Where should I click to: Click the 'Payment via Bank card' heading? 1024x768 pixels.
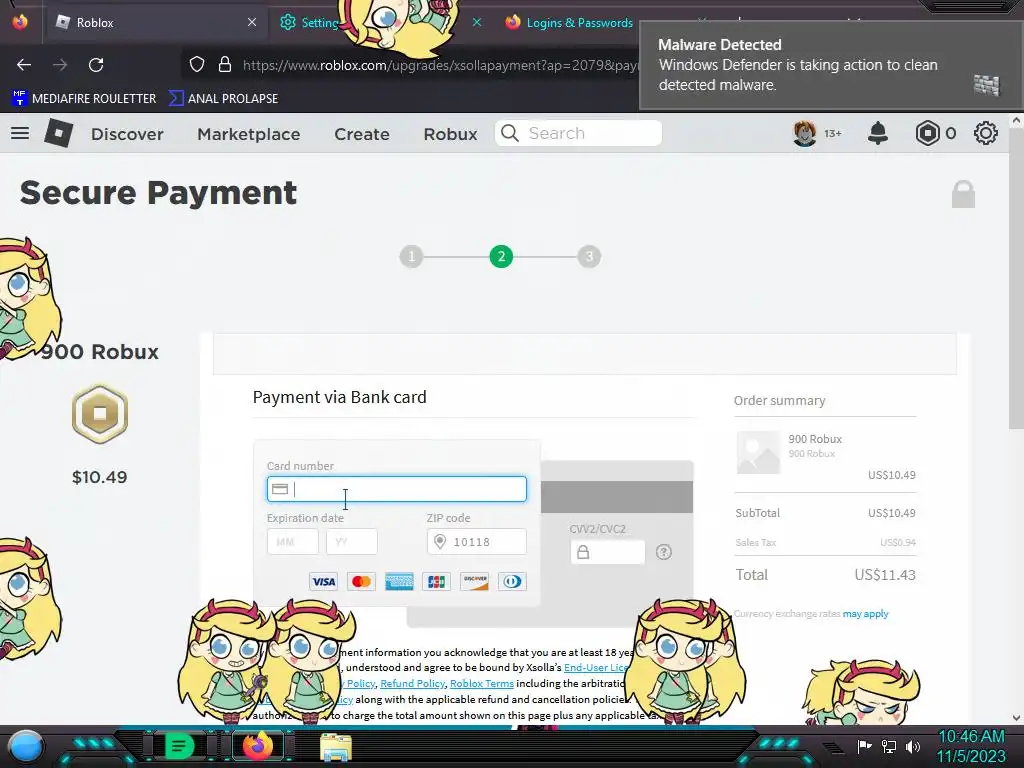click(x=340, y=397)
